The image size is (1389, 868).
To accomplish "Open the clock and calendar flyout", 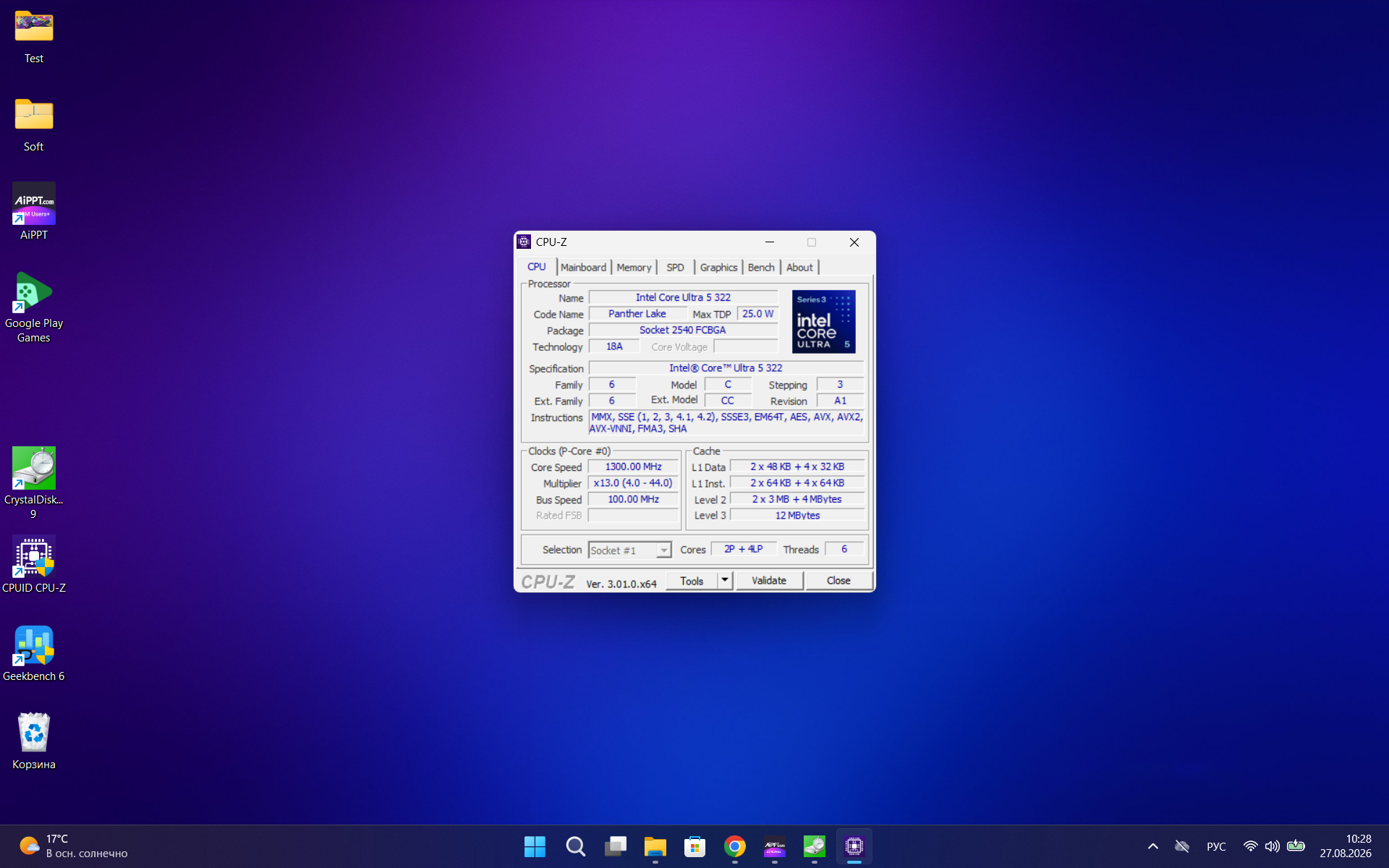I will coord(1346,846).
